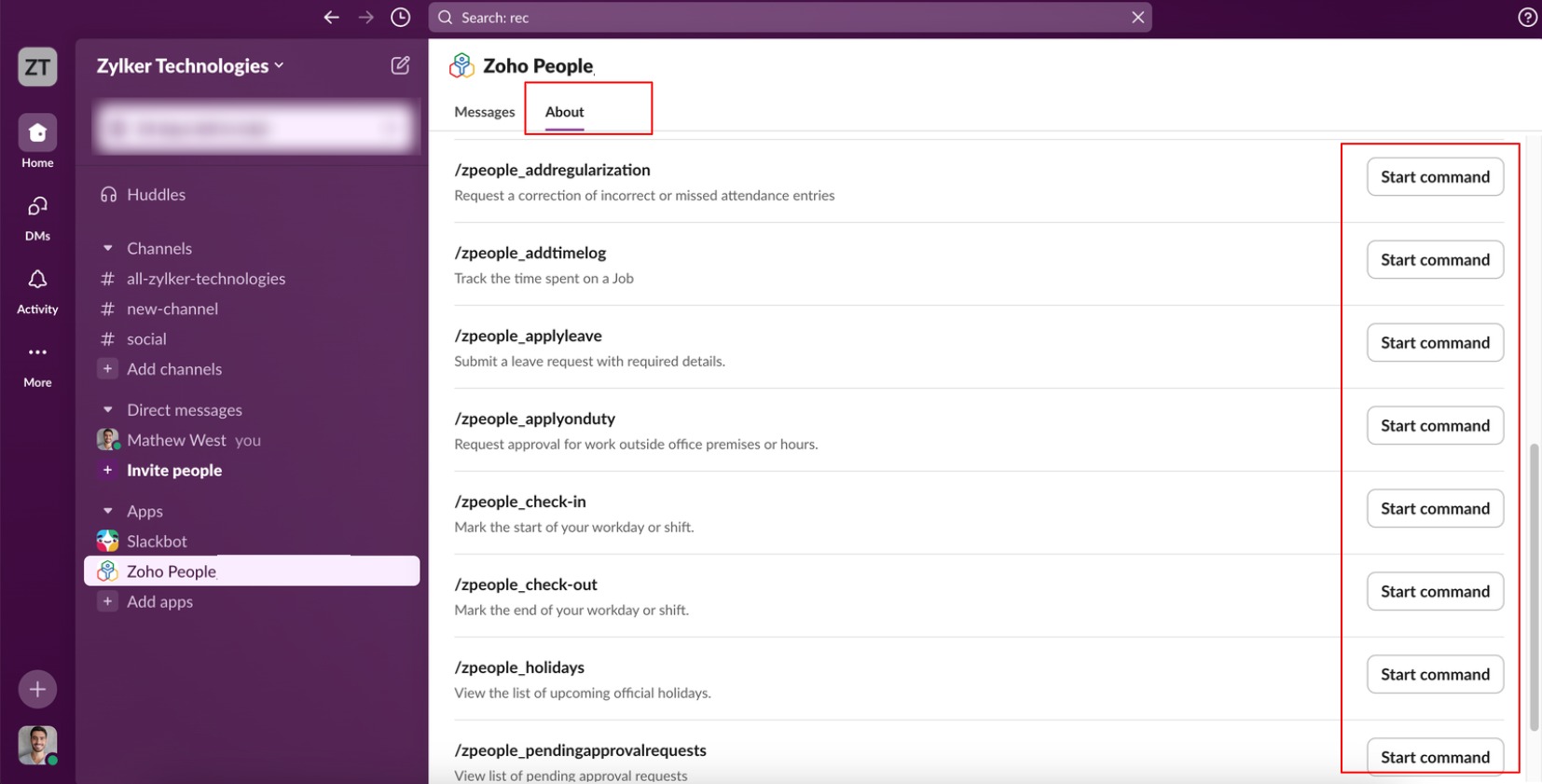Switch to the Messages tab

(485, 112)
